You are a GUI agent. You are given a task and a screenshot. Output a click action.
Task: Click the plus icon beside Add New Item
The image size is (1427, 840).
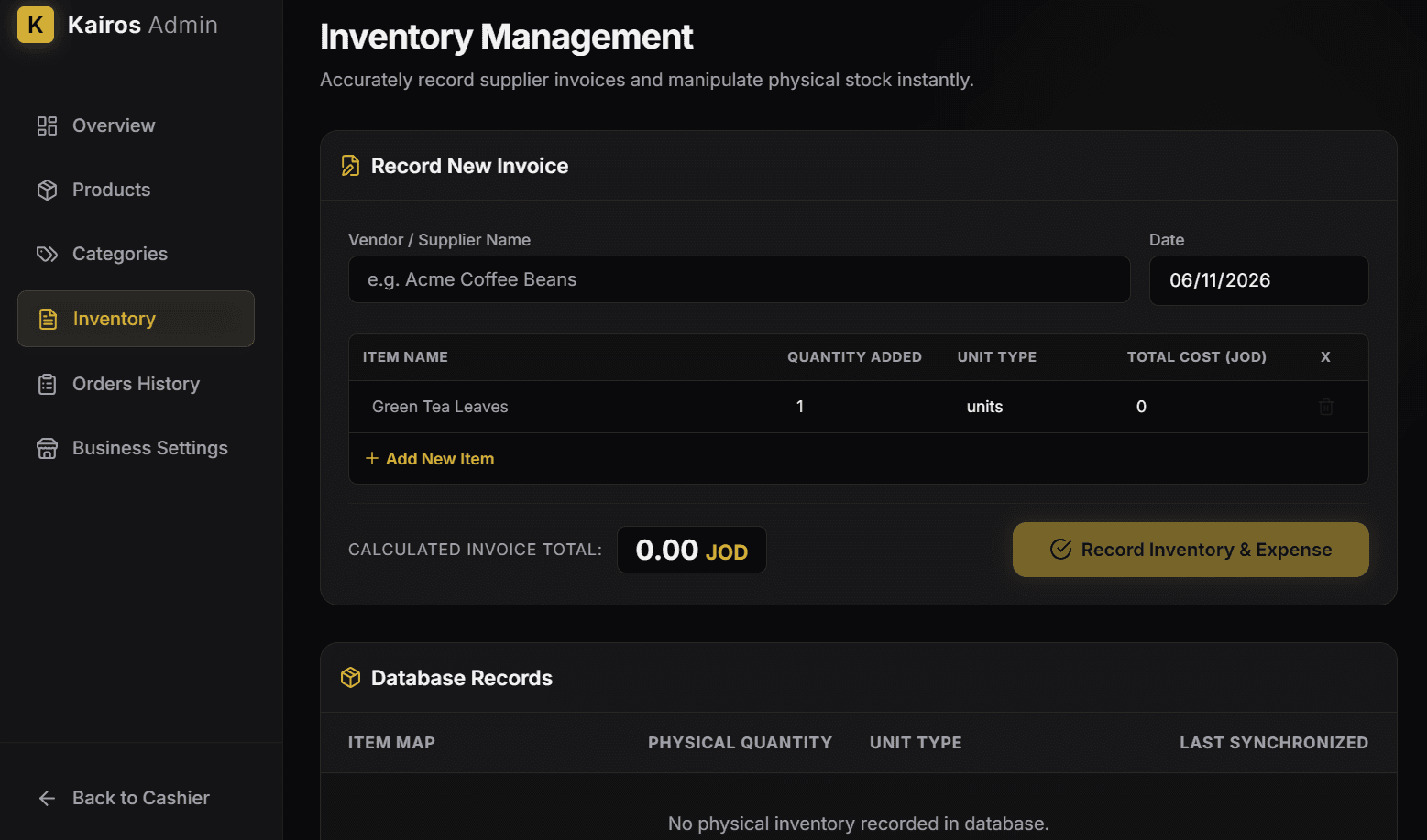coord(371,458)
